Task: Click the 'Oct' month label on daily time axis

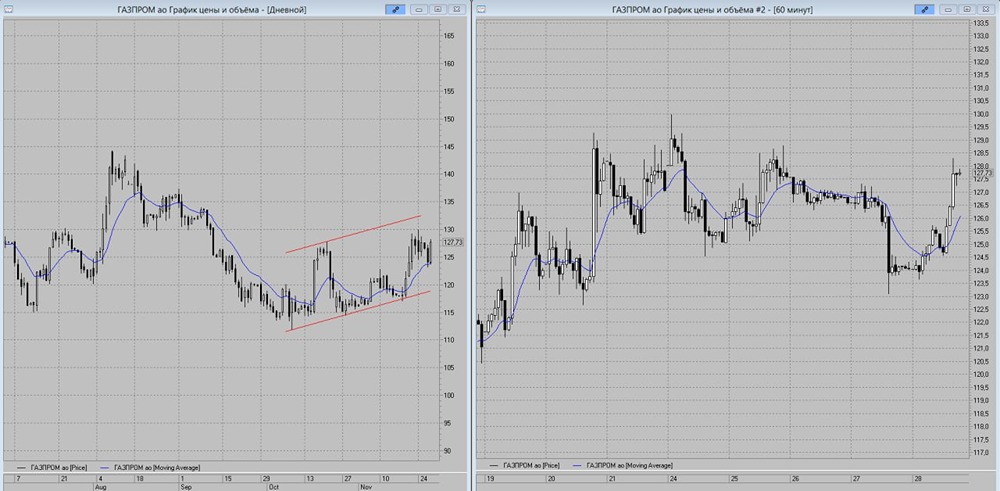Action: click(275, 486)
